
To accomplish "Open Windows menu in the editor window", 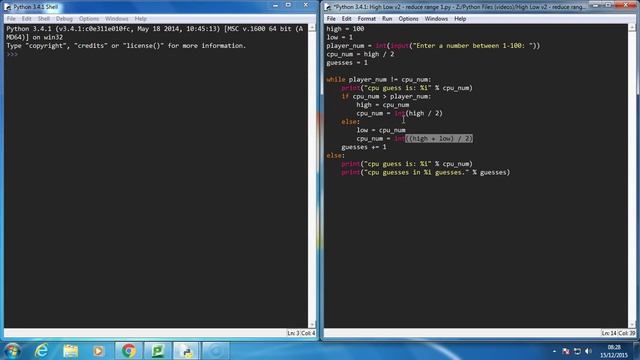I will point(436,19).
